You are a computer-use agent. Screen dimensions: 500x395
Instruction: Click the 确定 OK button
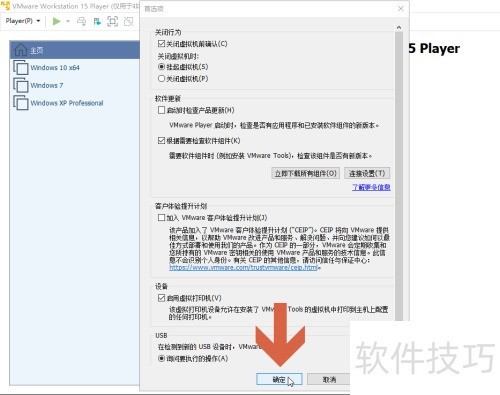279,379
